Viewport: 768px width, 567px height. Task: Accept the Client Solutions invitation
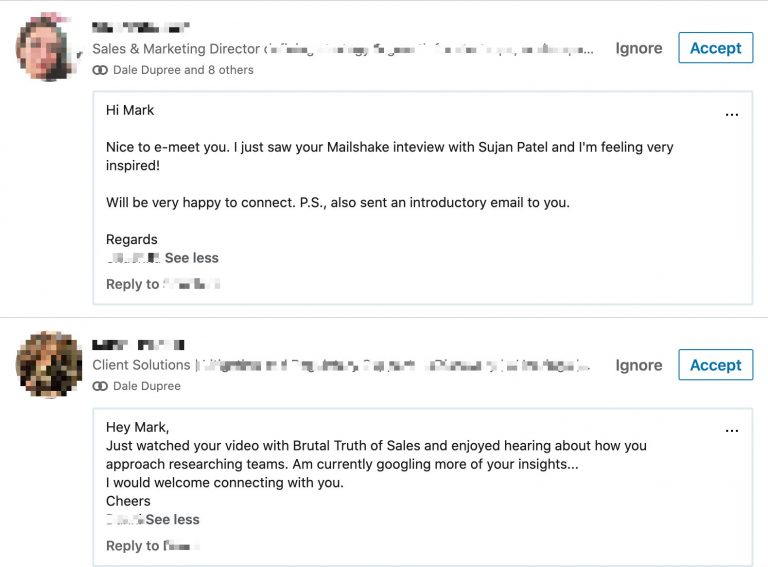tap(716, 365)
